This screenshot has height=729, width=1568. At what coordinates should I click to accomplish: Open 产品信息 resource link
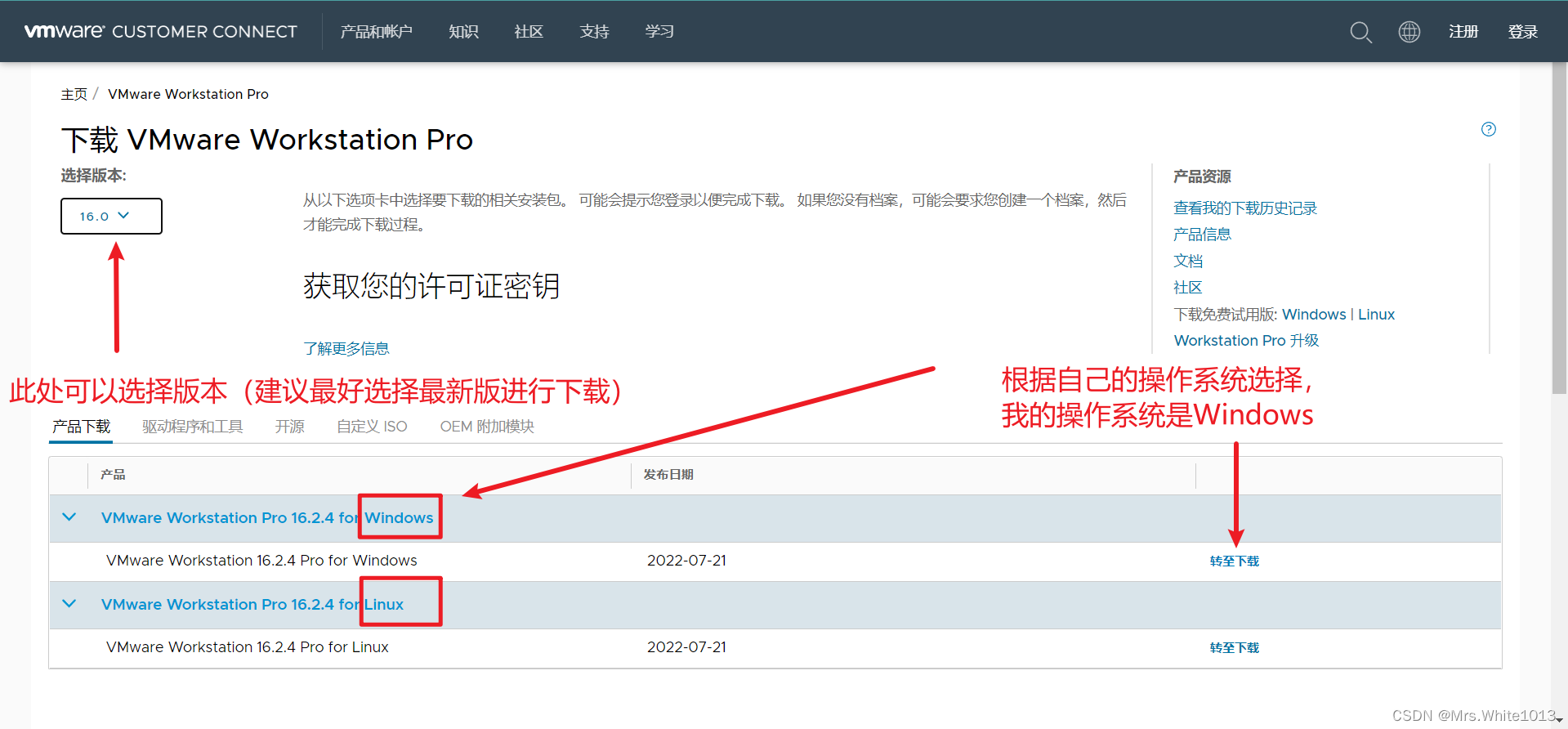1202,235
